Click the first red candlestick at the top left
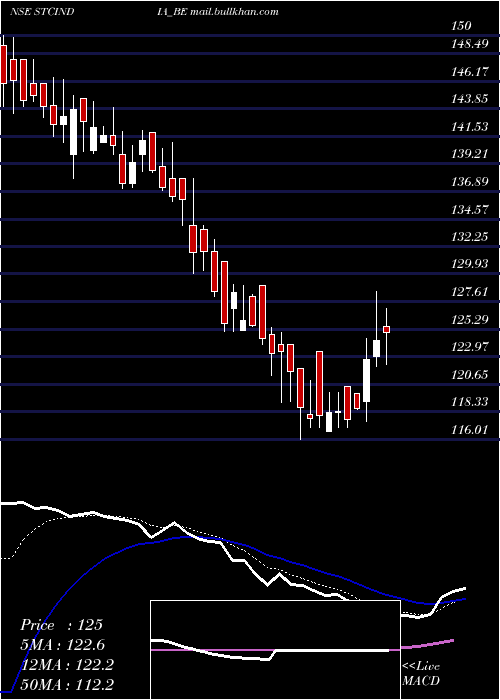The width and height of the screenshot is (500, 700). tap(4, 64)
